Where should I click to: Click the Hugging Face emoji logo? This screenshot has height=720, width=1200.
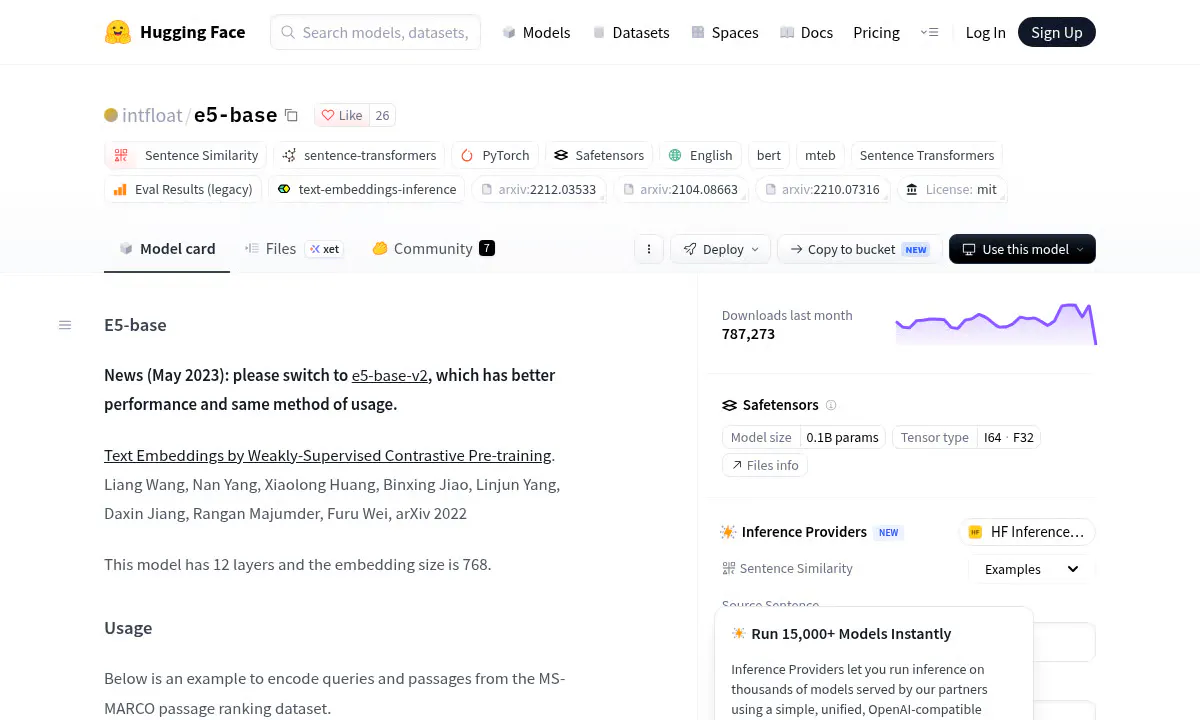tap(118, 32)
